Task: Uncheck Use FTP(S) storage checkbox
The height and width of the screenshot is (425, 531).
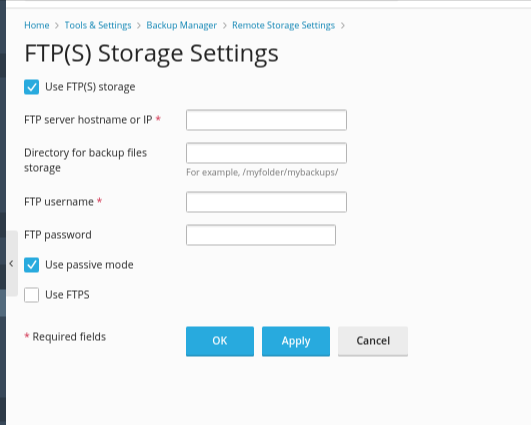Action: (x=31, y=87)
